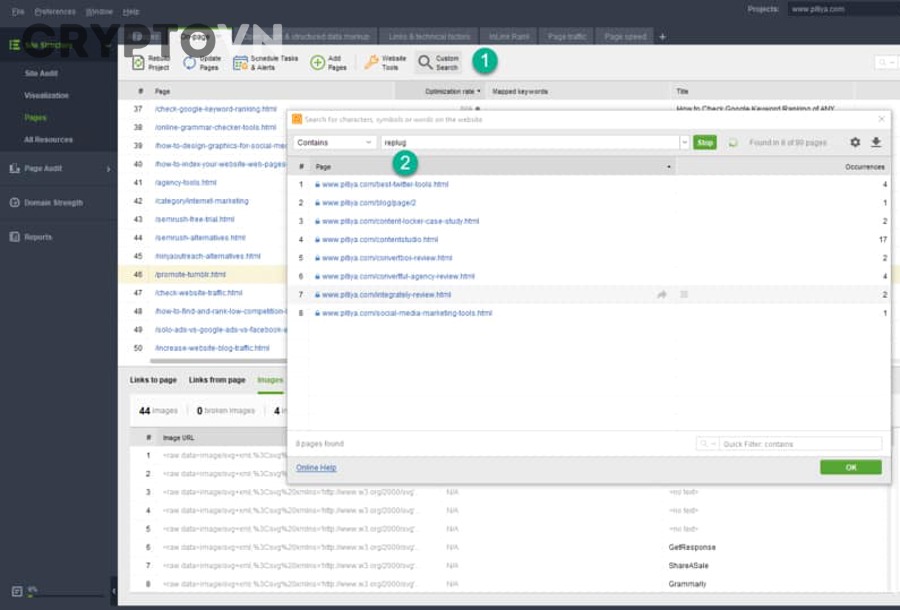Click the Custom Search magnifier icon
Screen dimensions: 900x610
425,63
